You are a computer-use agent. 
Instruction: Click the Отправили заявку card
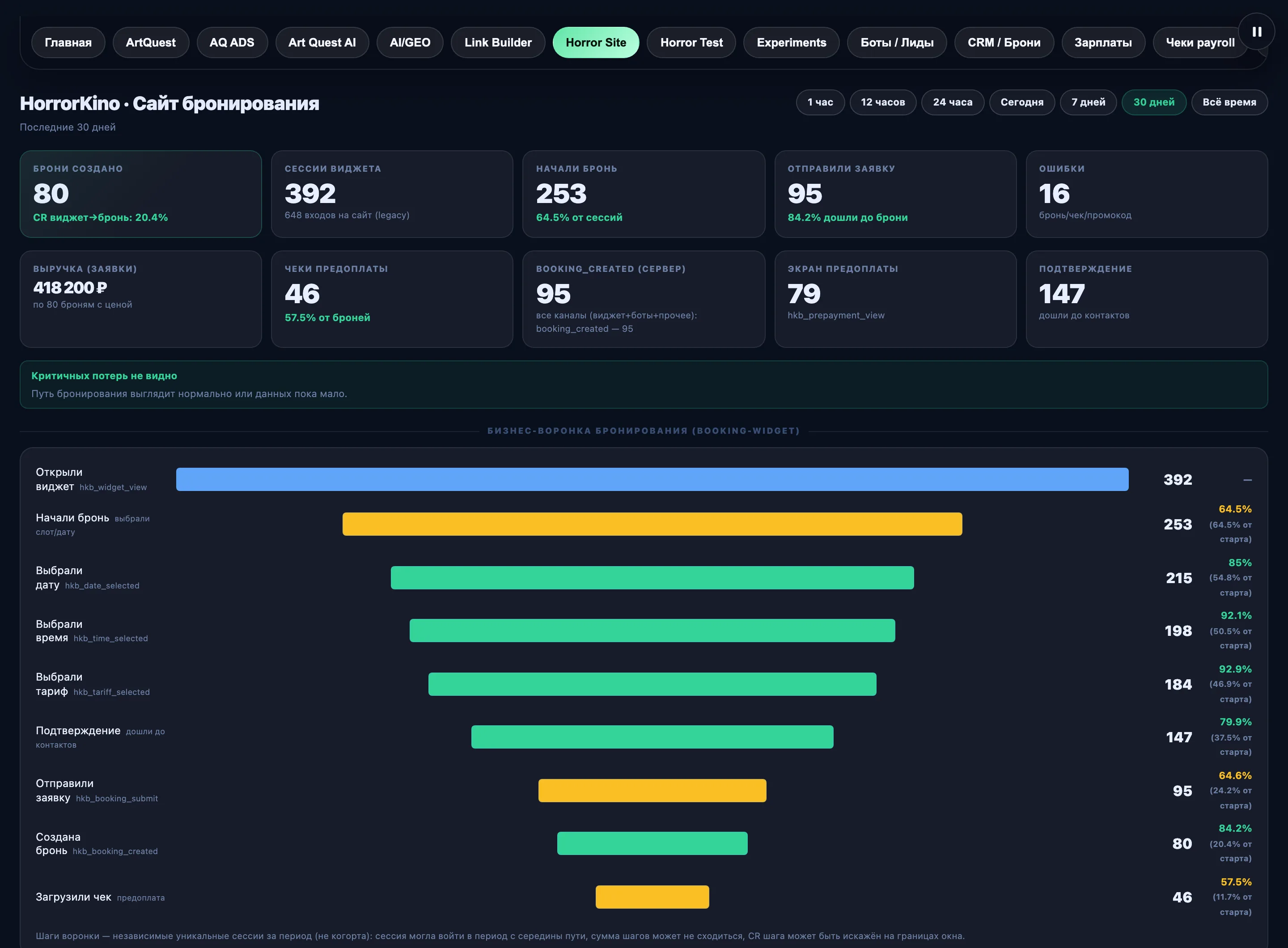(x=895, y=194)
